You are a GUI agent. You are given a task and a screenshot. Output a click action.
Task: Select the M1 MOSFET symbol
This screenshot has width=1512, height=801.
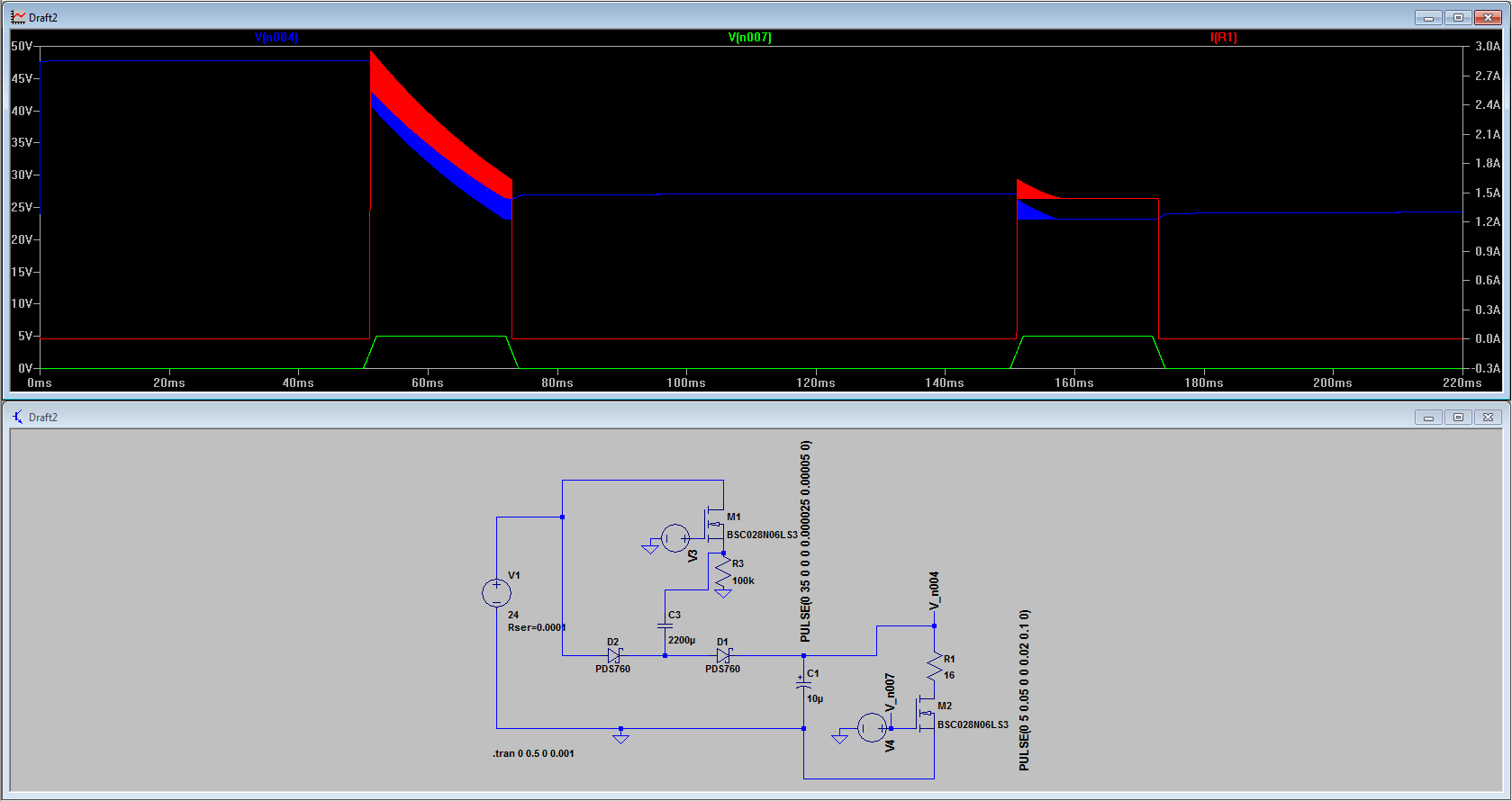tap(714, 524)
